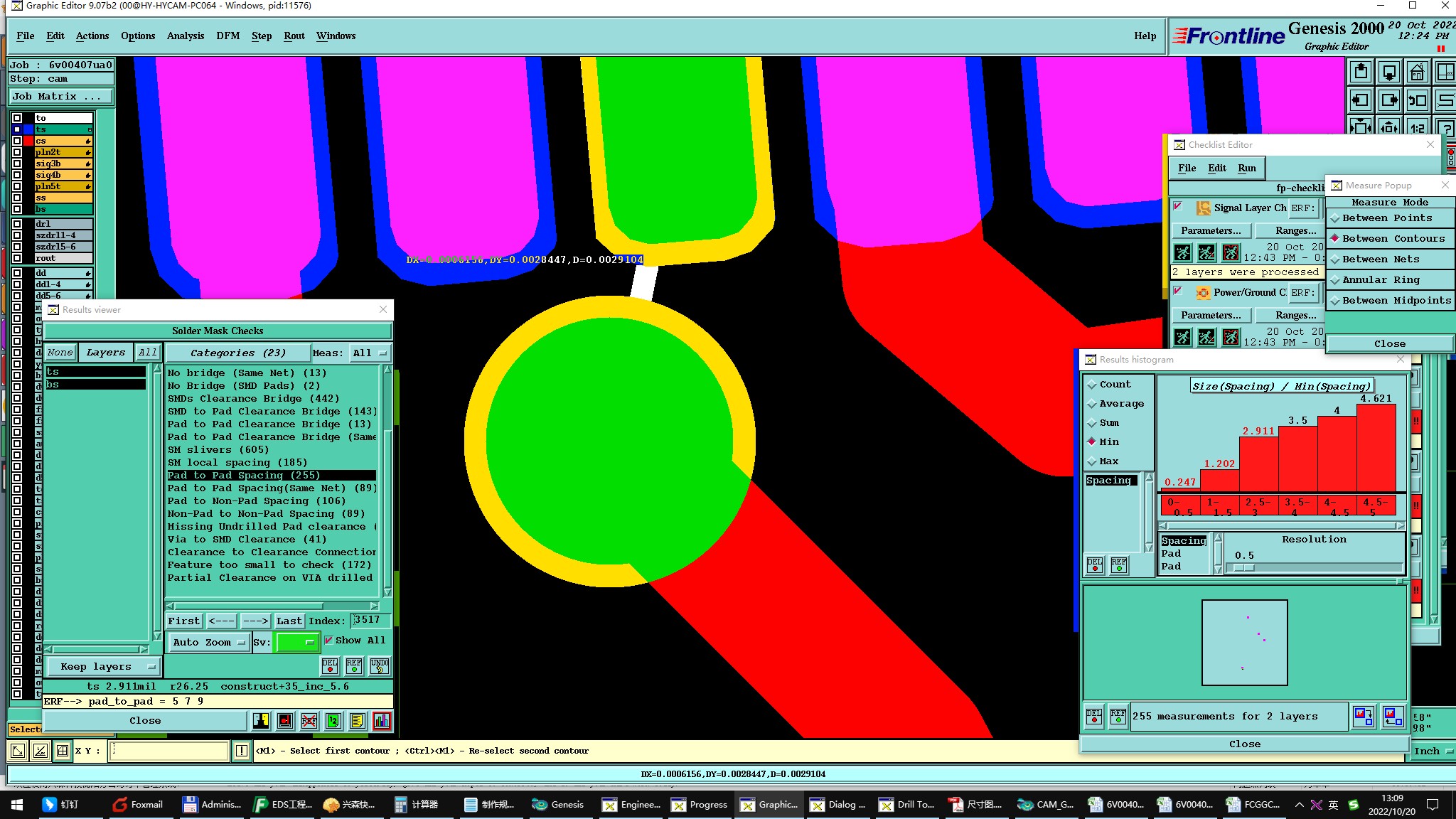Screen dimensions: 1456x819
Task: Click Ranges... under Power/Ground Checks
Action: click(1295, 315)
